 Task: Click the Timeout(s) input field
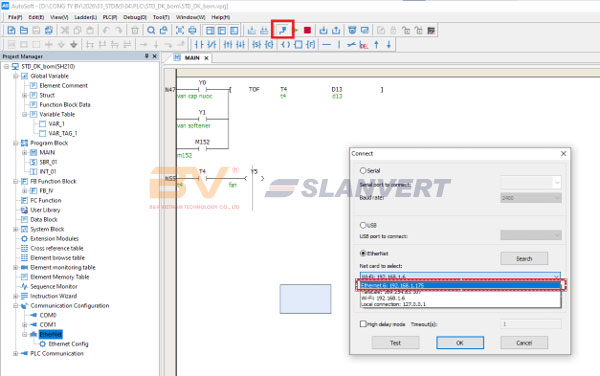[530, 324]
